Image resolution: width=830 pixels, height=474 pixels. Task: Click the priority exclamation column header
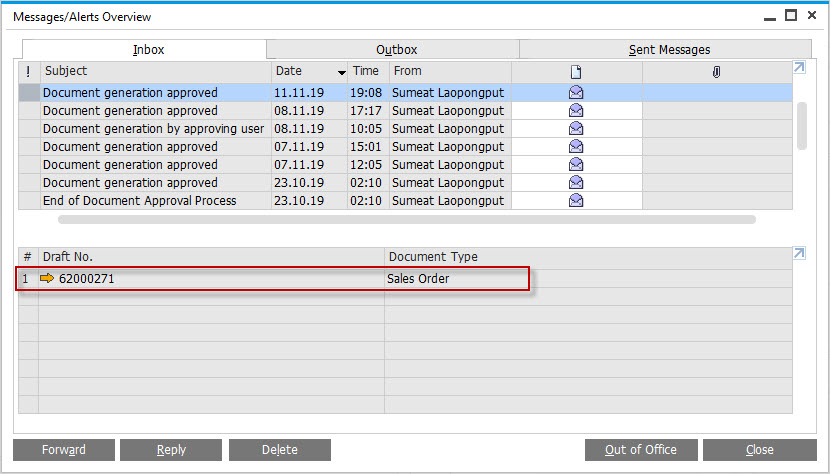click(29, 71)
